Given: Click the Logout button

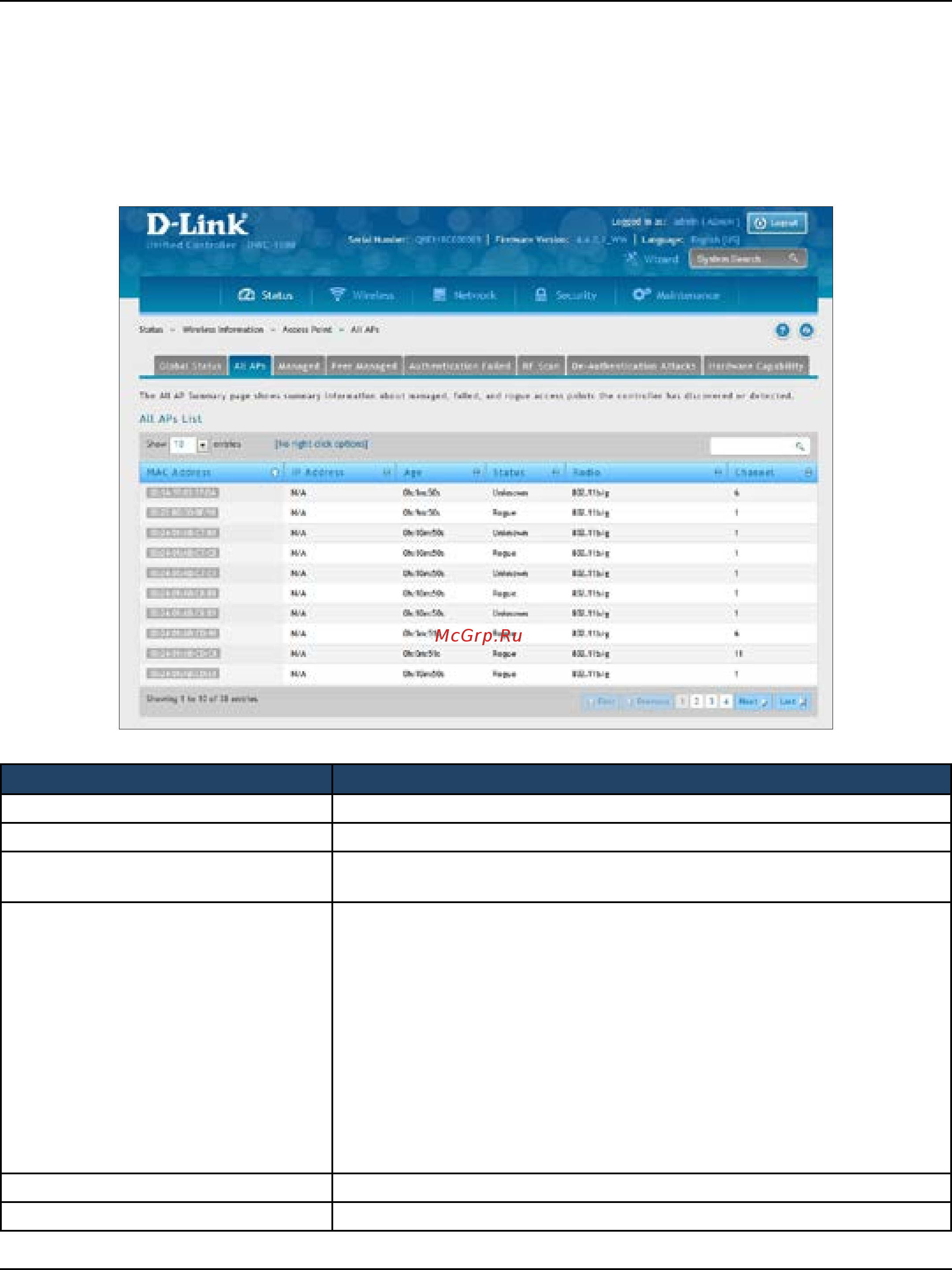Looking at the screenshot, I should (x=777, y=223).
